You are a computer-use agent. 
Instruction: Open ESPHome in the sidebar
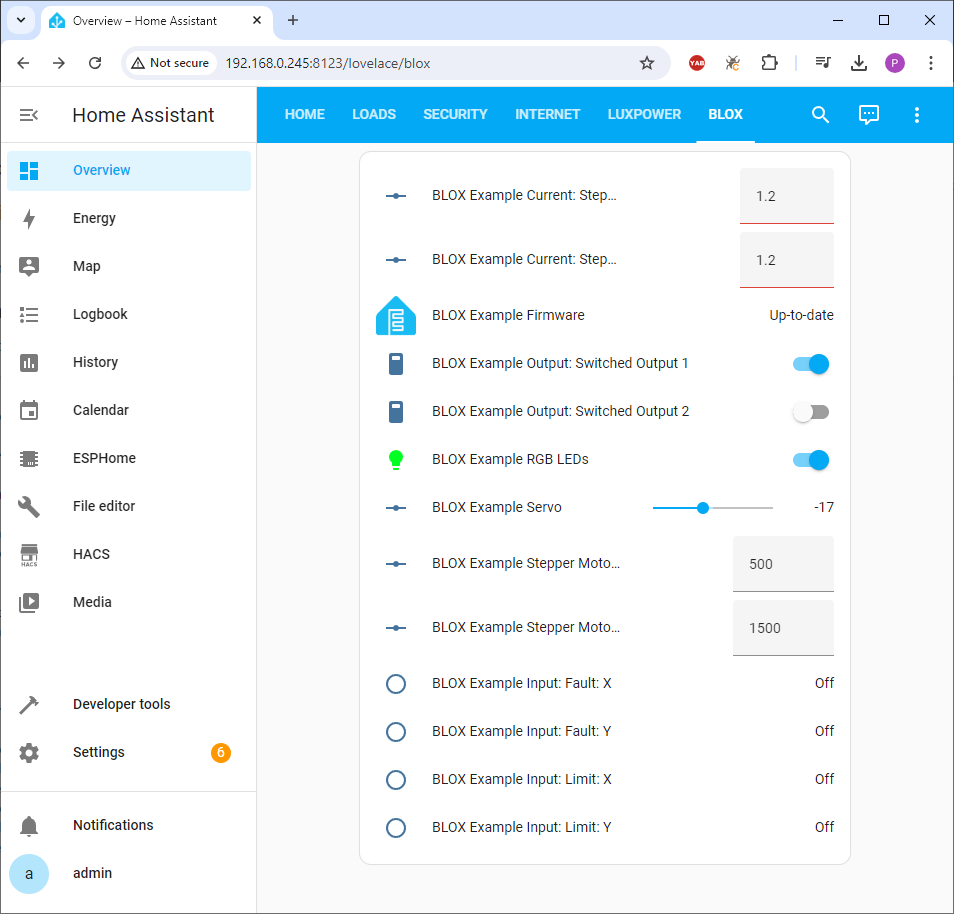tap(104, 458)
